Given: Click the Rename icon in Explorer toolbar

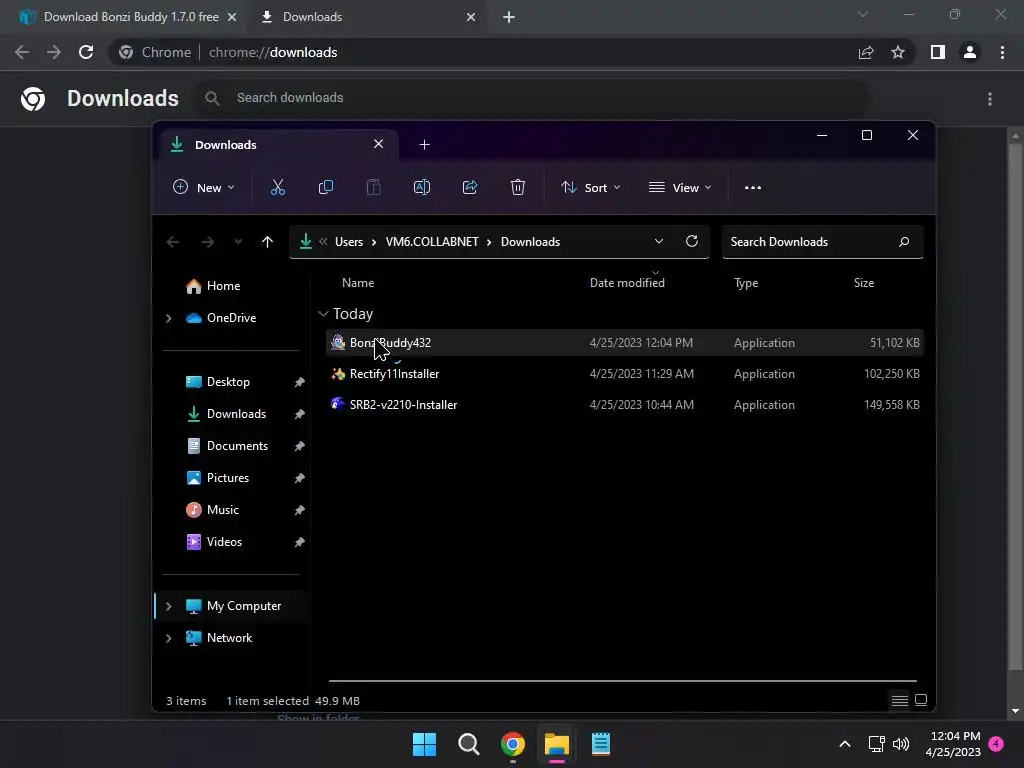Looking at the screenshot, I should (422, 187).
